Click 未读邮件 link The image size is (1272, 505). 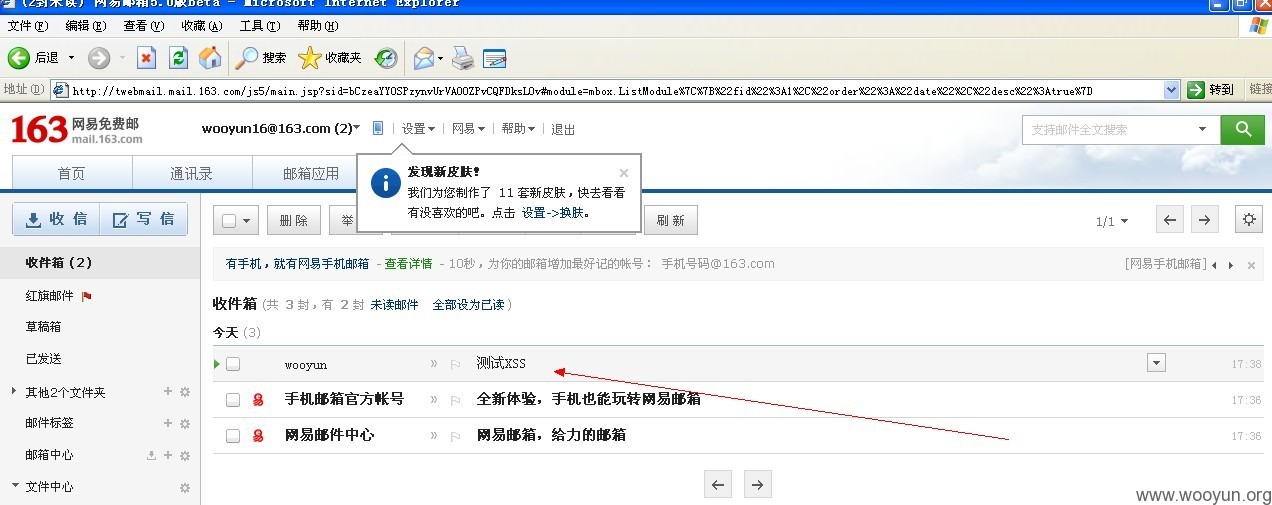(394, 304)
